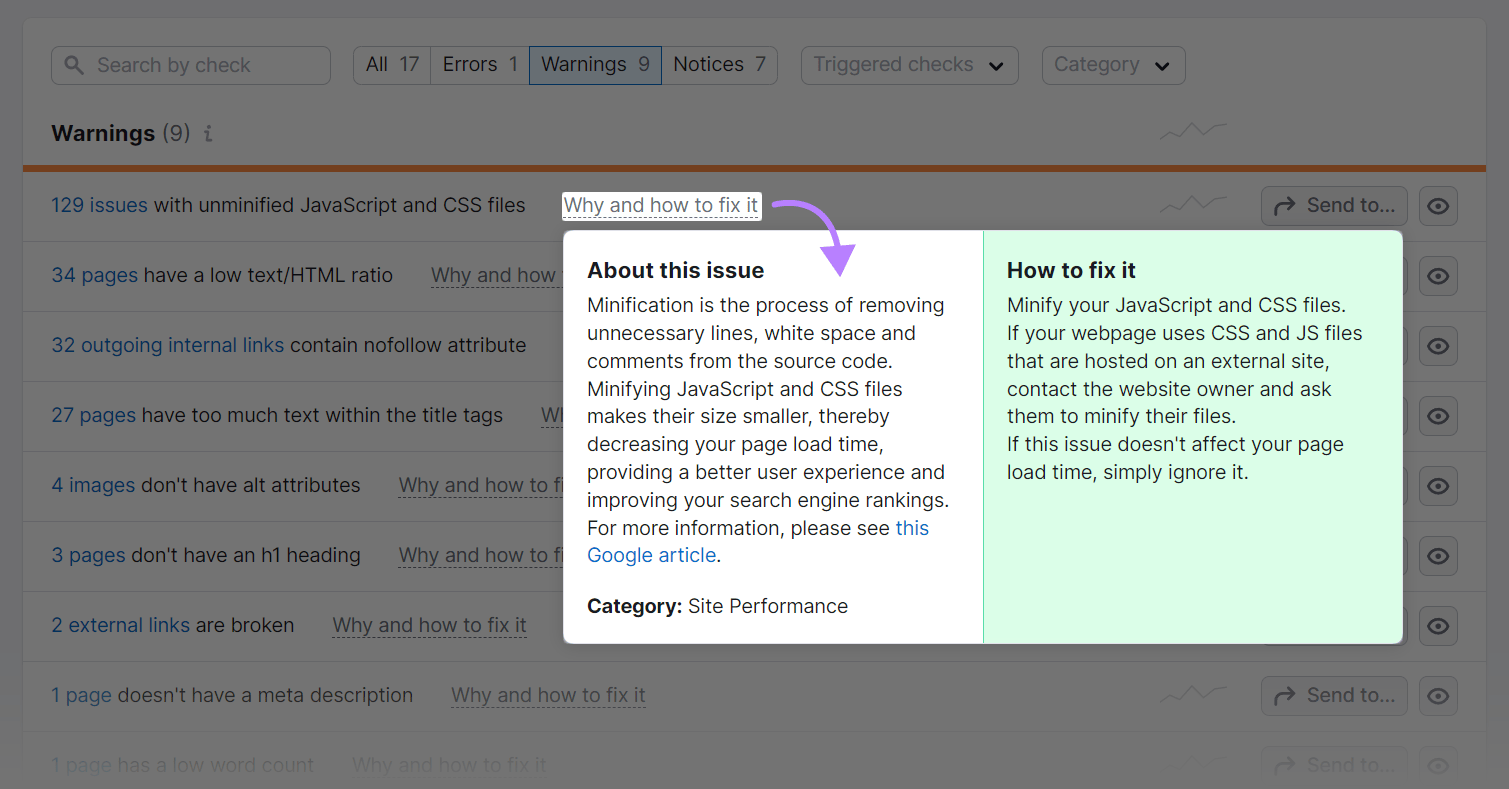The image size is (1509, 789).
Task: Open the Triggered checks dropdown
Action: 908,64
